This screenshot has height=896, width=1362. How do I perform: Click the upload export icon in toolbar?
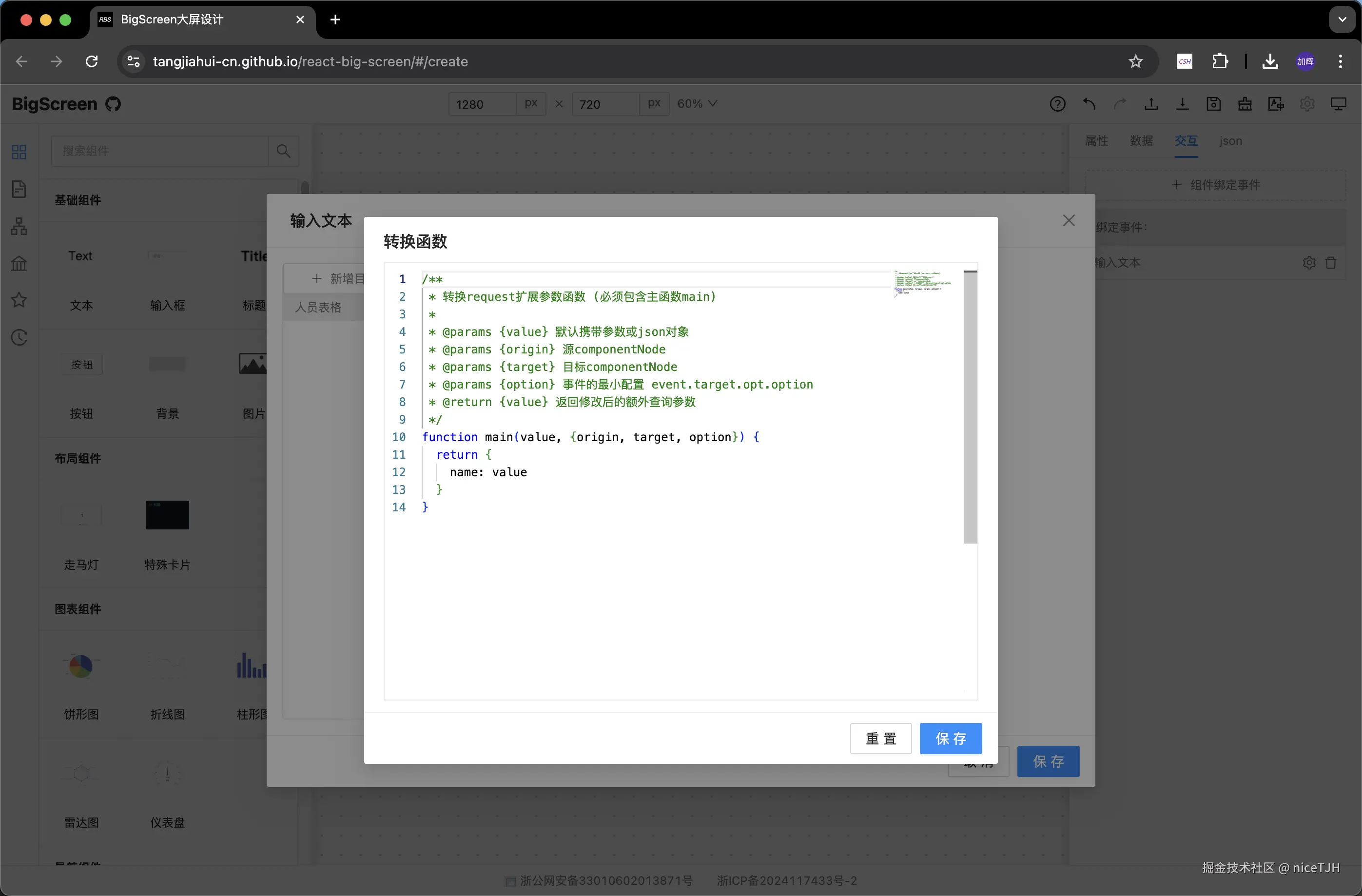[x=1151, y=104]
